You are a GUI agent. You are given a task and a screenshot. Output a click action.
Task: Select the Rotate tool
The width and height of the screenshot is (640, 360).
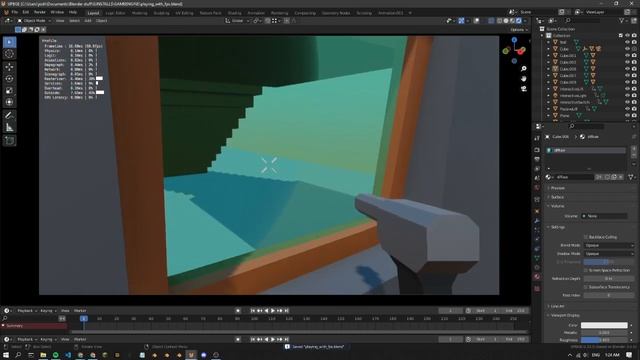coord(10,79)
